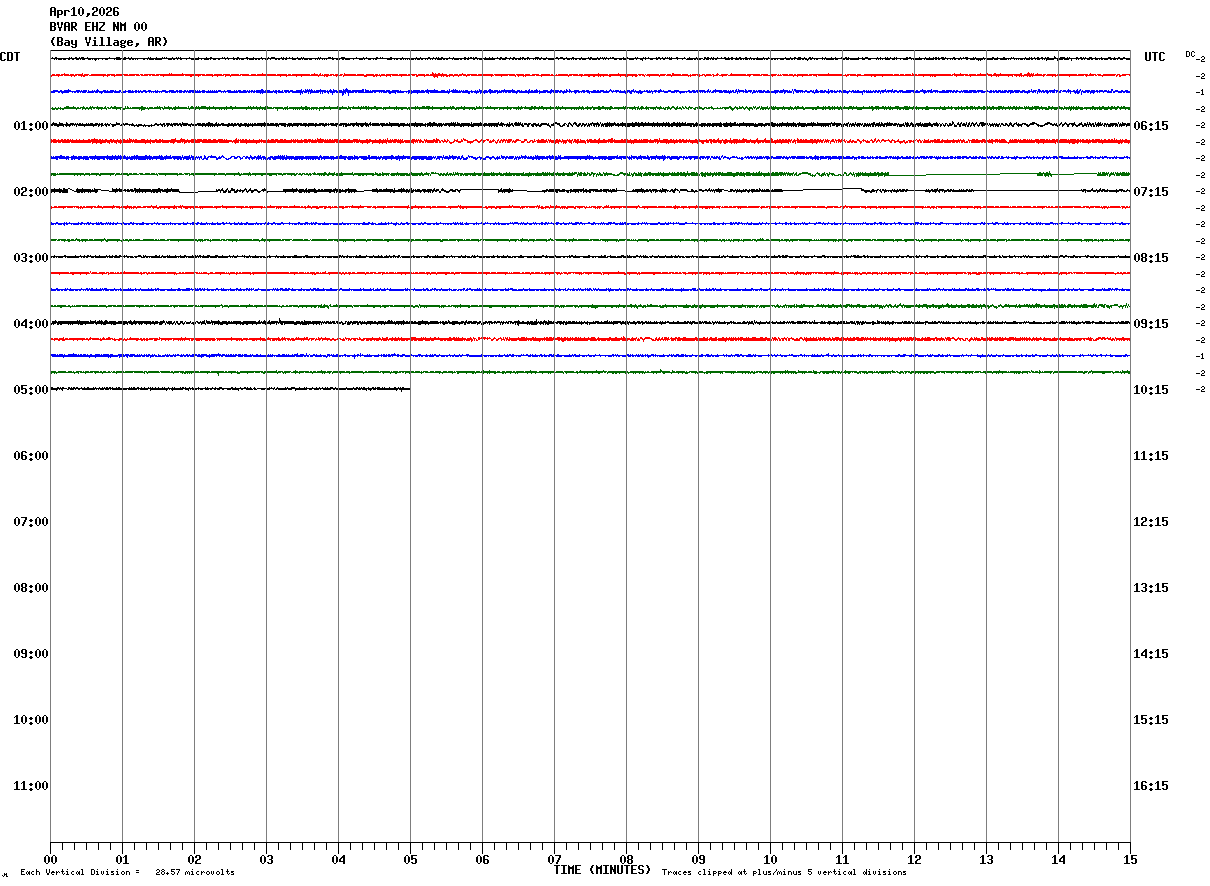
Task: Click the "CDT" timezone label
Action: [x=10, y=57]
